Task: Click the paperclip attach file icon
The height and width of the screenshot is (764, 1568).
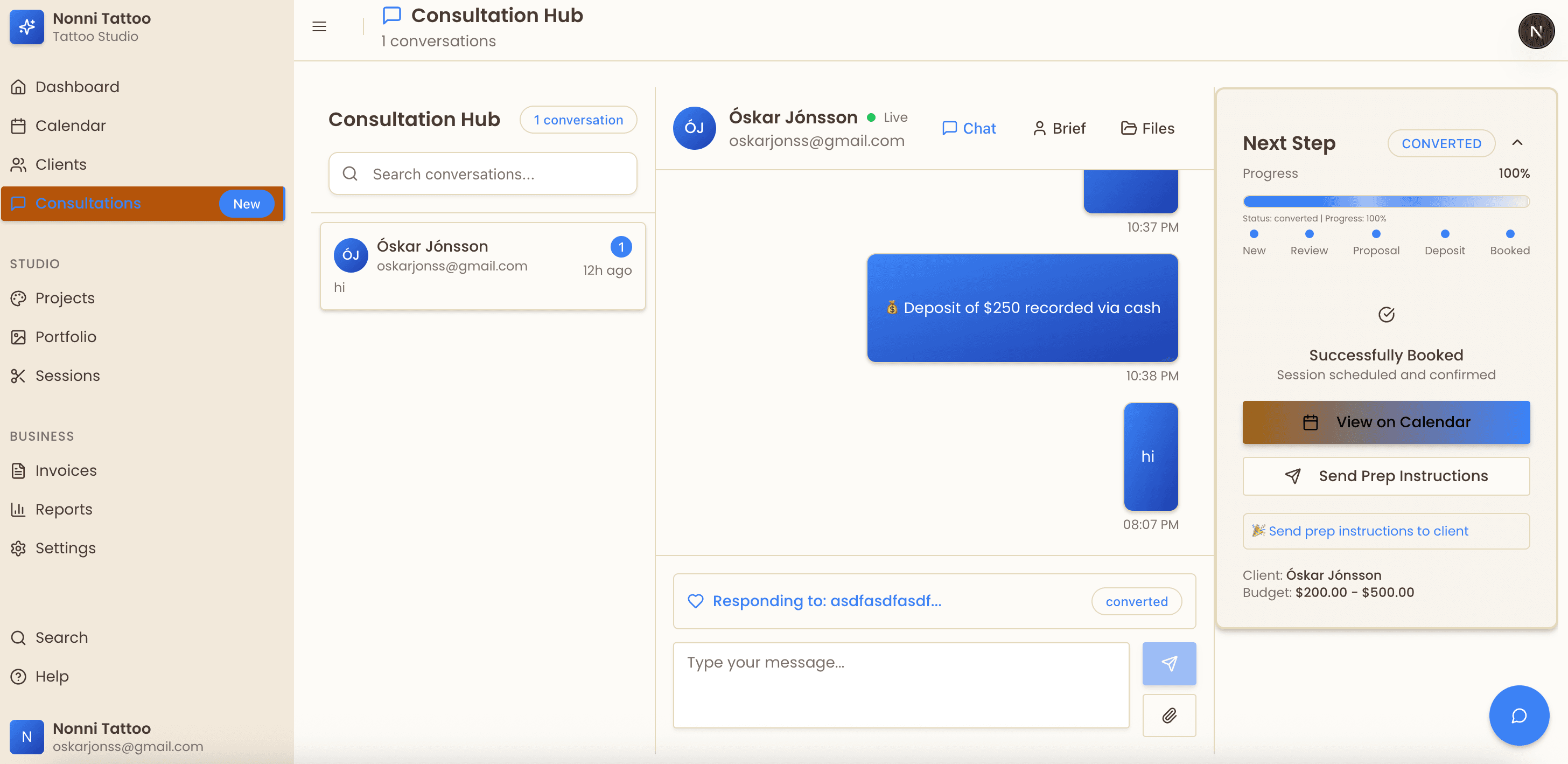Action: point(1168,716)
